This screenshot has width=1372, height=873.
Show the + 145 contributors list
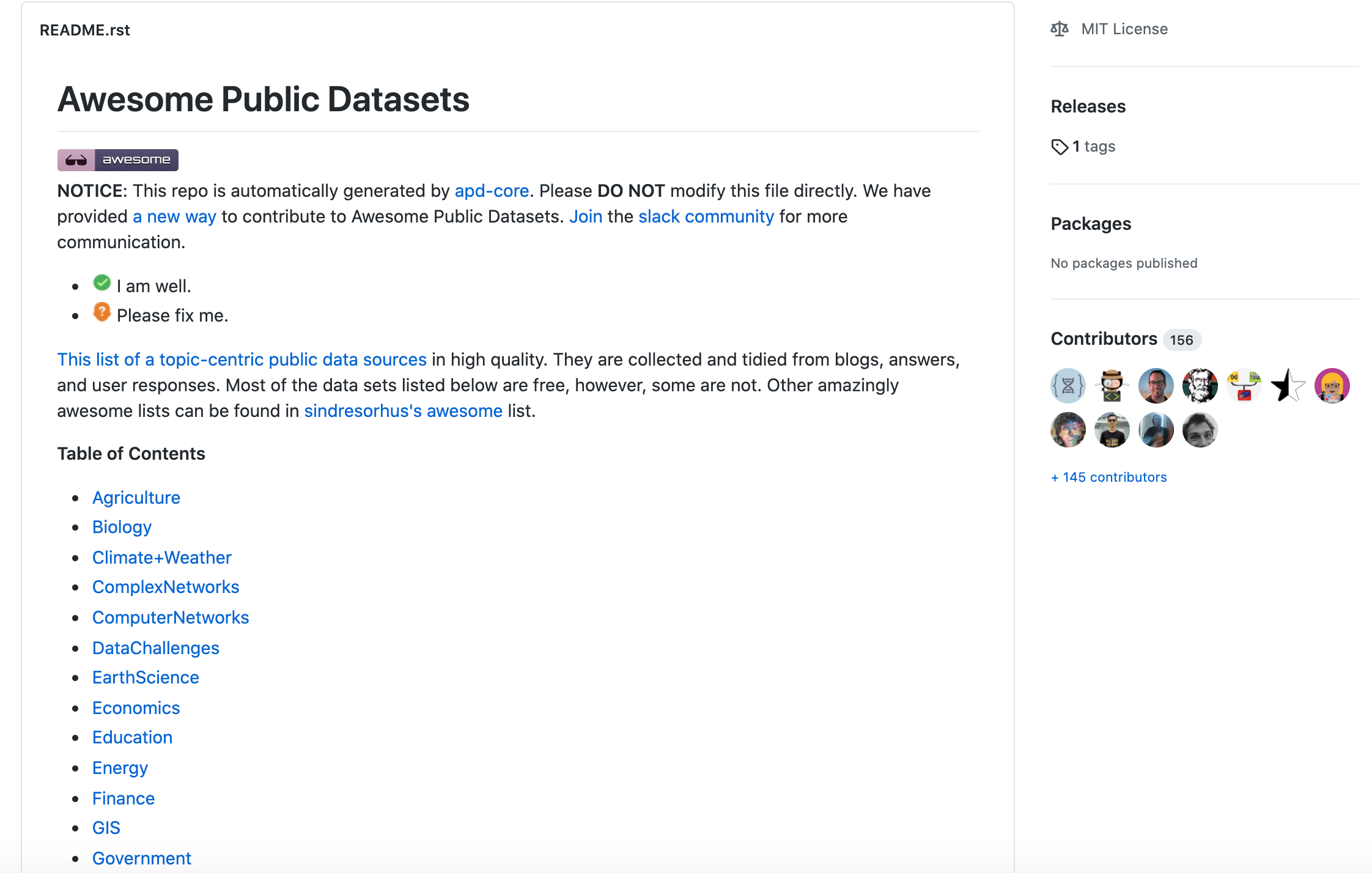(1108, 477)
